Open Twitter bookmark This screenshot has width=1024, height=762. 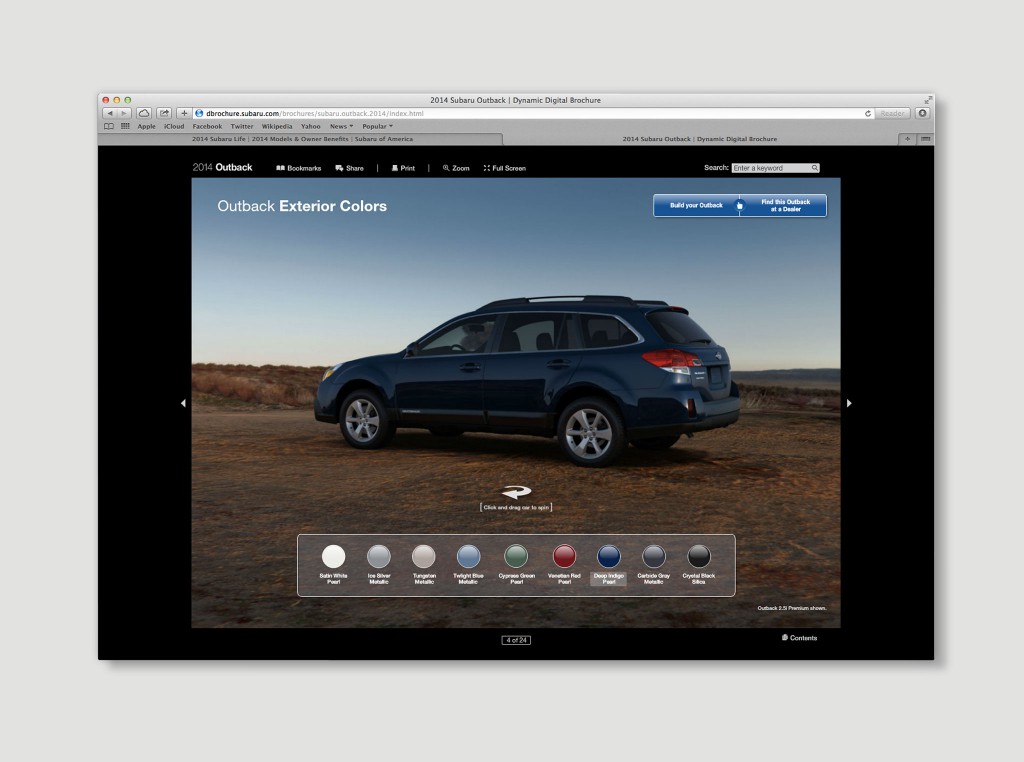242,127
